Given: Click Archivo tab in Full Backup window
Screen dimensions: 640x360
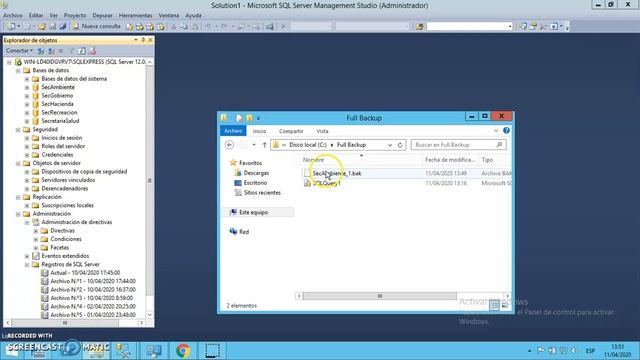Looking at the screenshot, I should pos(233,131).
